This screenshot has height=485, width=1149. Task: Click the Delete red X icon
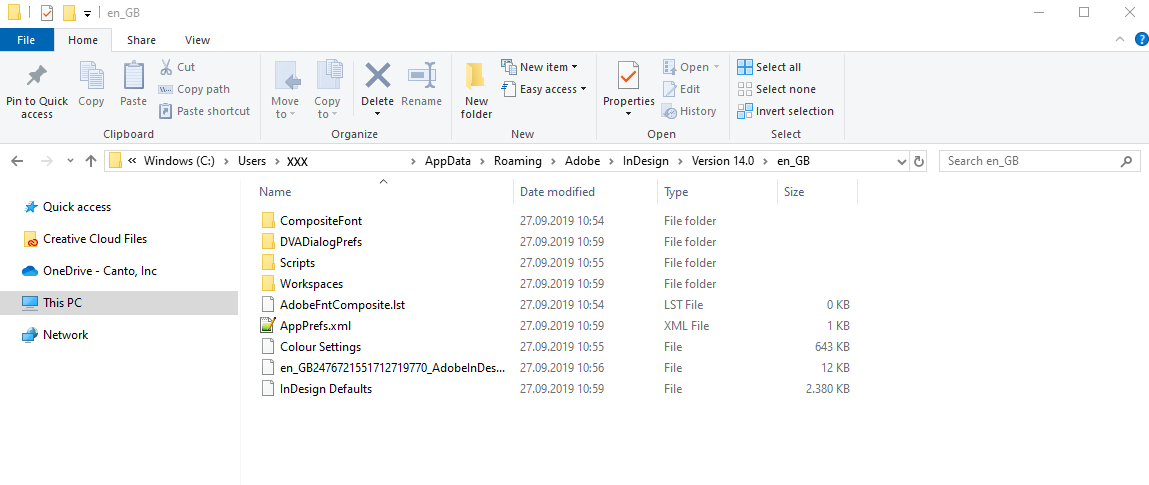point(377,75)
